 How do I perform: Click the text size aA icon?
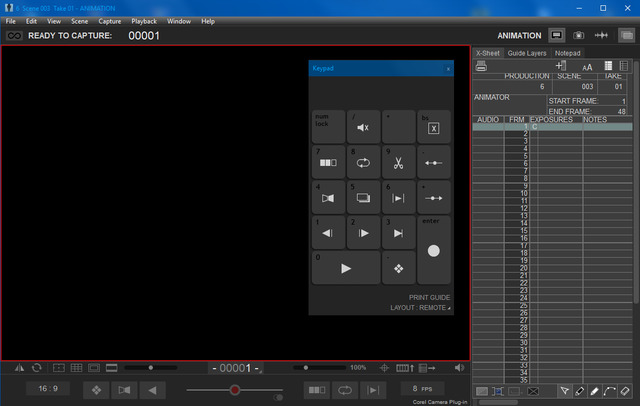[587, 67]
